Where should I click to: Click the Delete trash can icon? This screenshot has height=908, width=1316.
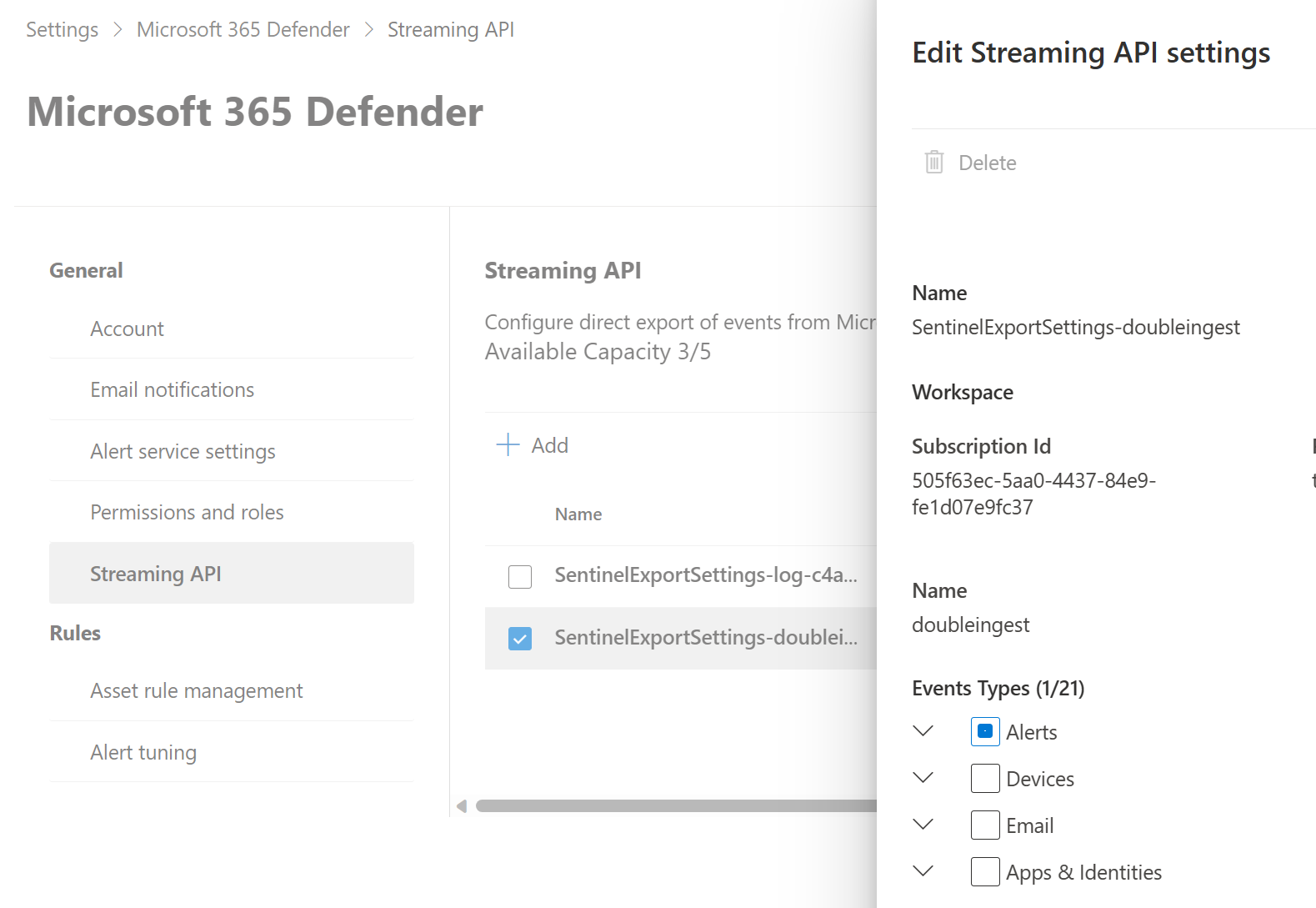(934, 162)
